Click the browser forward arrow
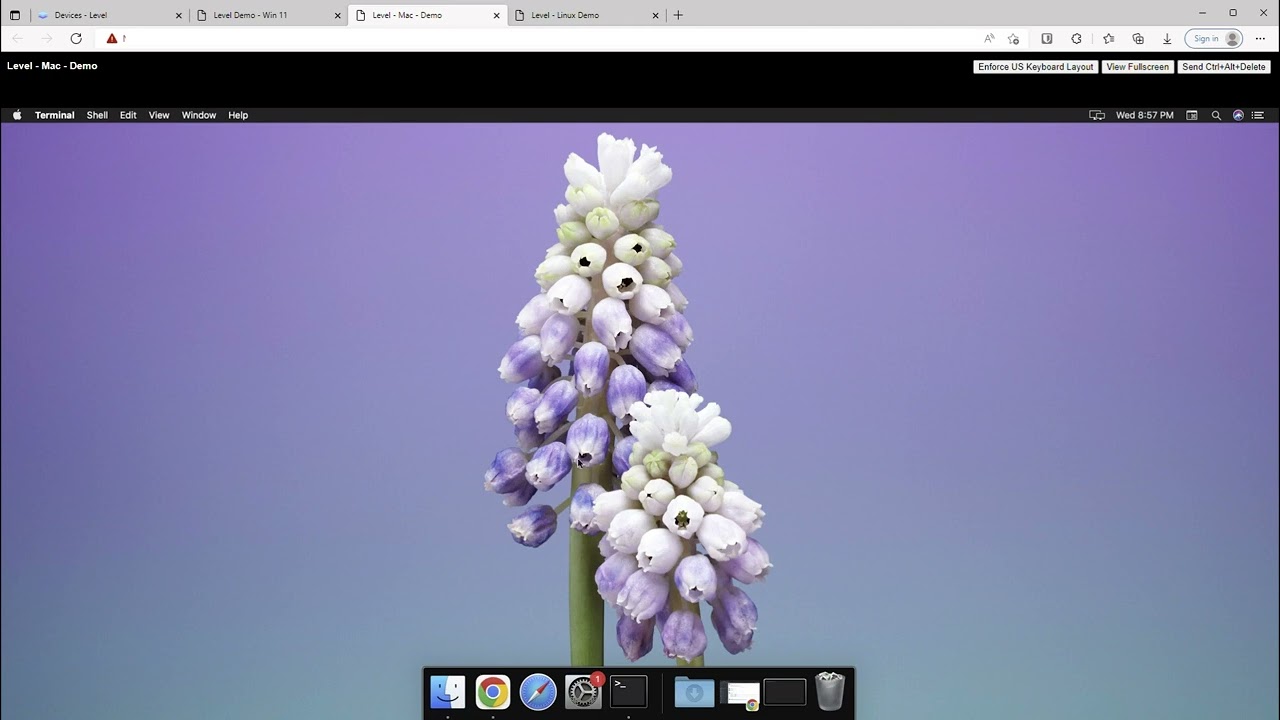Screen dimensions: 1280x720 point(46,38)
